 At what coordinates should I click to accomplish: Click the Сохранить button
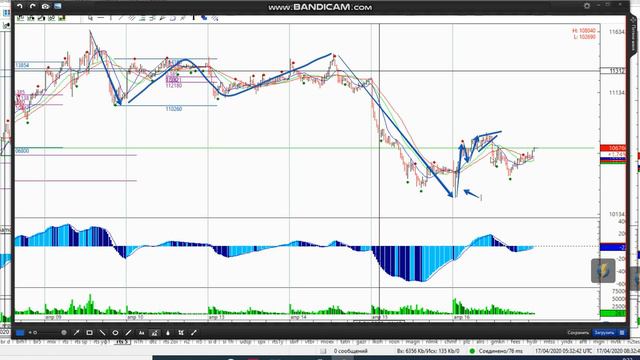click(578, 333)
